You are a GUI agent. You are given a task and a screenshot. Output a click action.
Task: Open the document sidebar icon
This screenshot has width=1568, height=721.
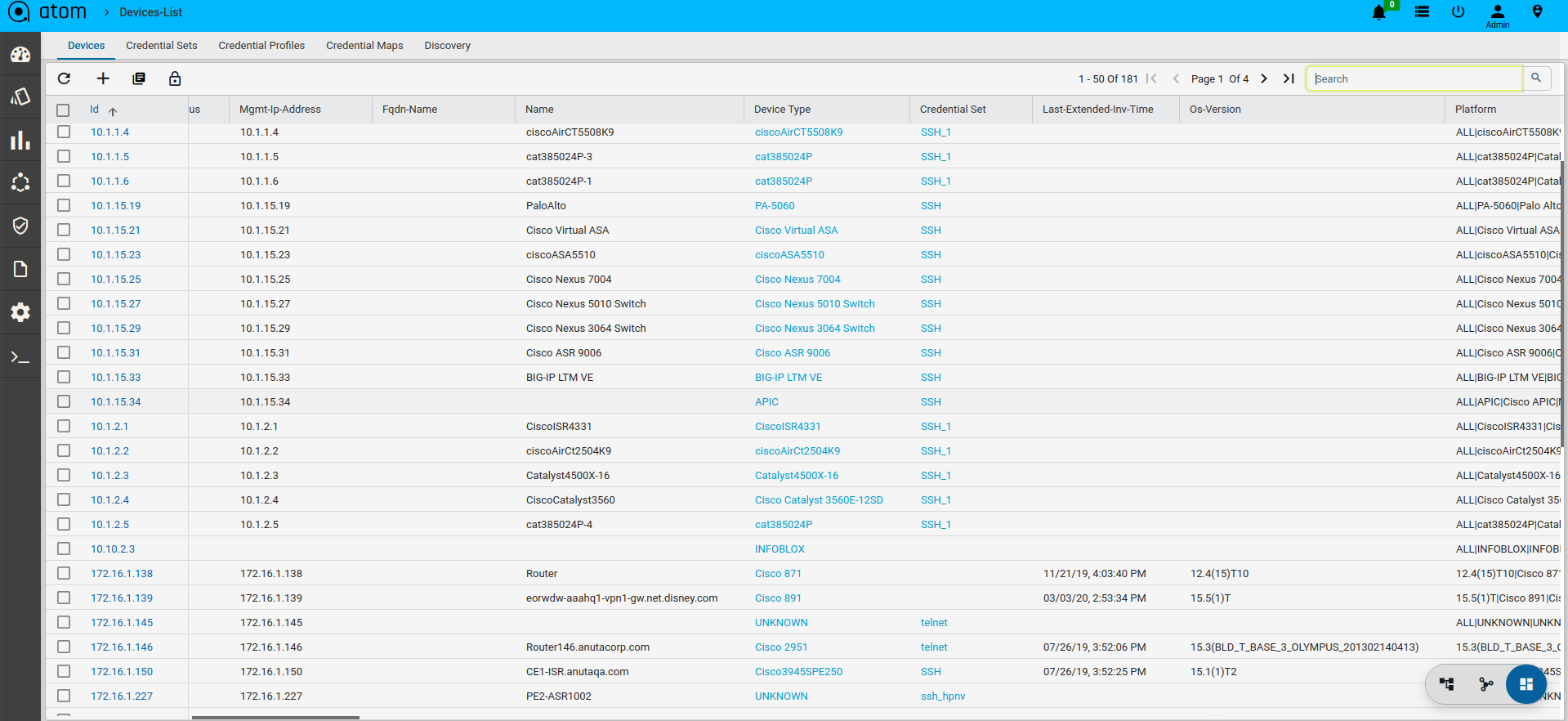(20, 269)
